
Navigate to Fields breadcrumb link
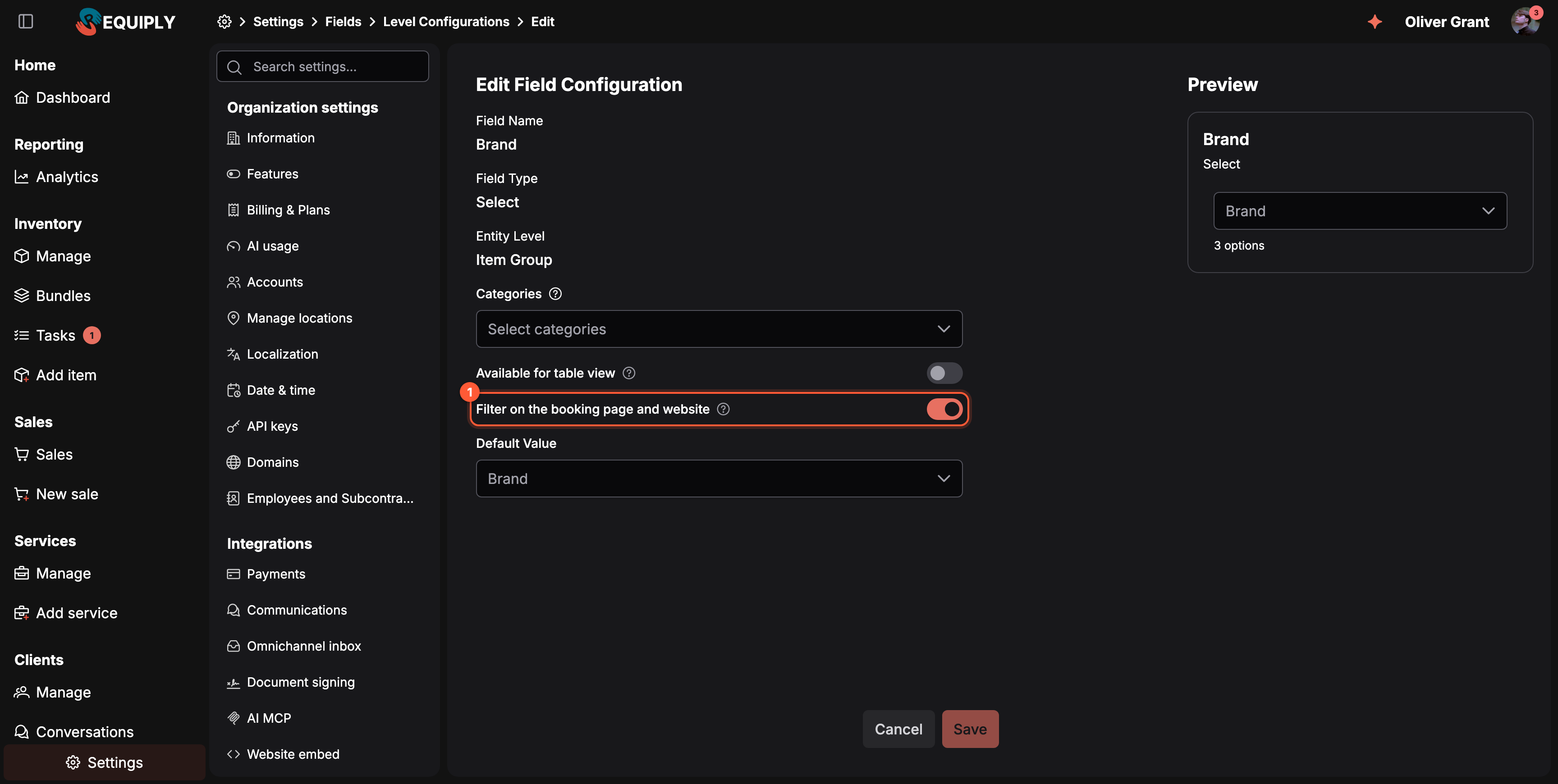click(343, 22)
